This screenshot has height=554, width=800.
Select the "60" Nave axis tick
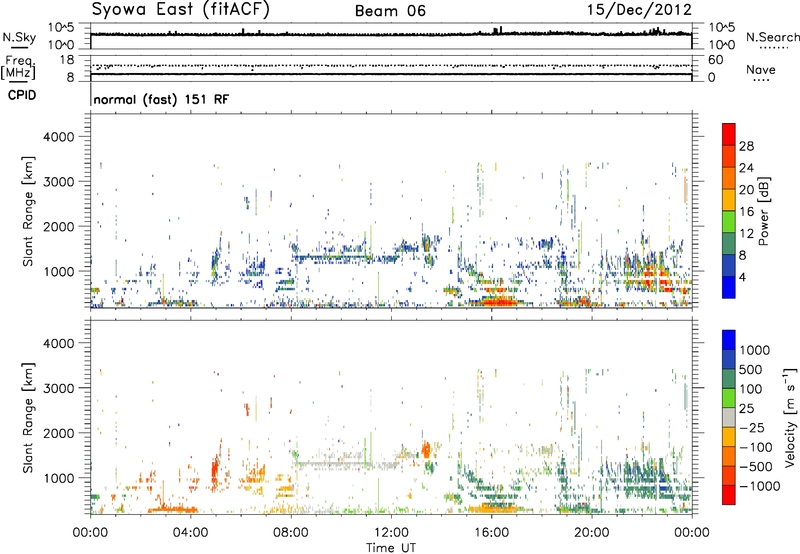[x=715, y=60]
